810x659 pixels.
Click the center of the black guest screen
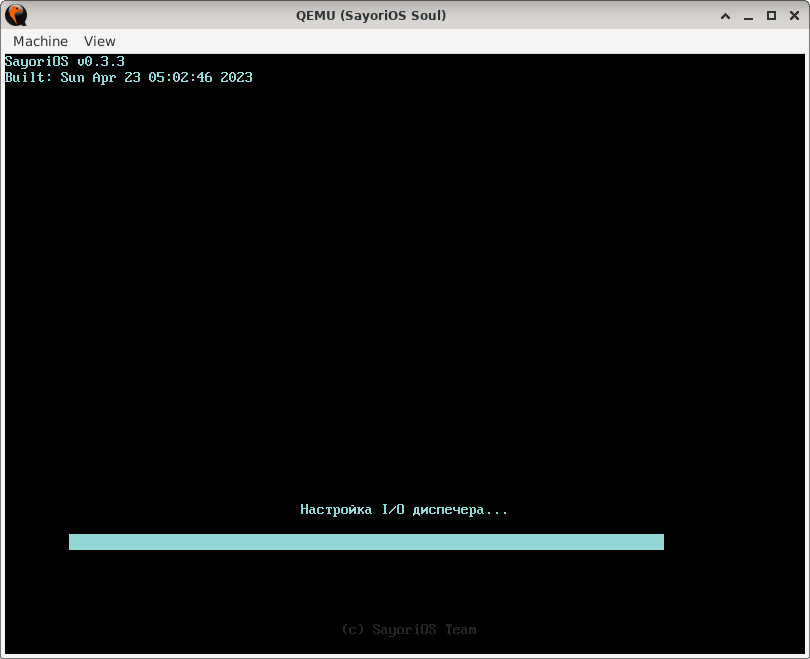click(x=405, y=350)
